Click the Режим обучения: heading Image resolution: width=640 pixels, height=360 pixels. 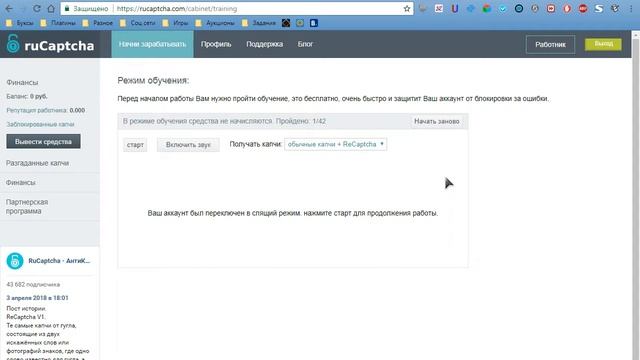coord(153,80)
